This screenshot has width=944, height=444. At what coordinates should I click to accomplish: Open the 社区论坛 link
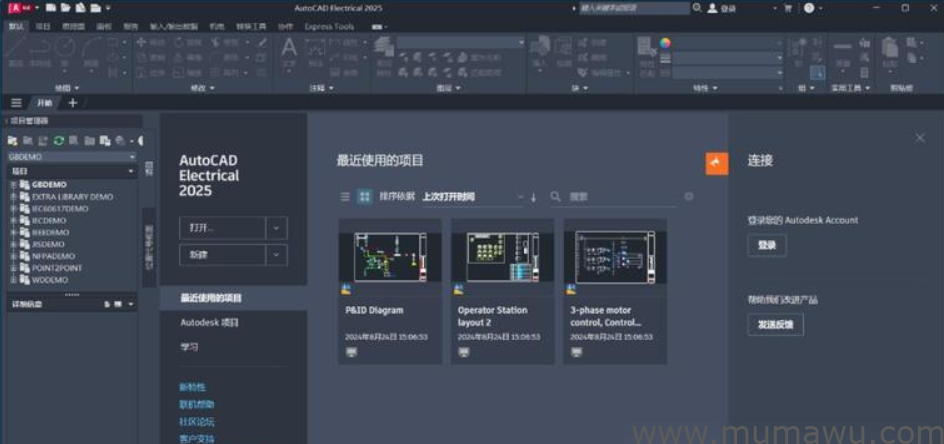(197, 422)
